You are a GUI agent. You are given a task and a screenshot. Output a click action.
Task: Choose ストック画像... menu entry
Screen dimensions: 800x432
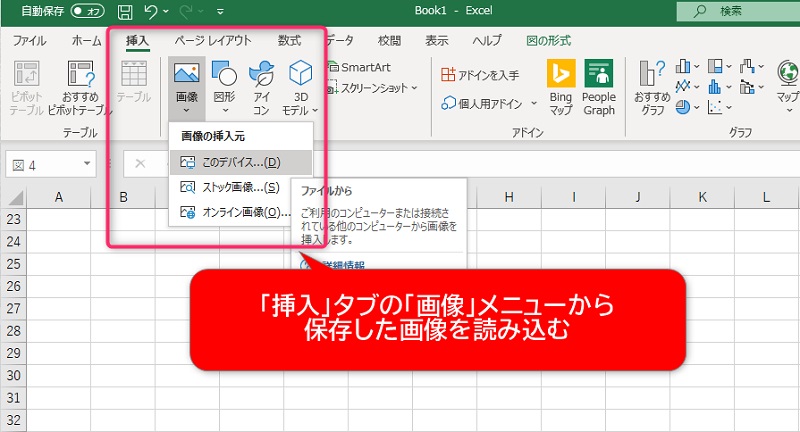[240, 187]
